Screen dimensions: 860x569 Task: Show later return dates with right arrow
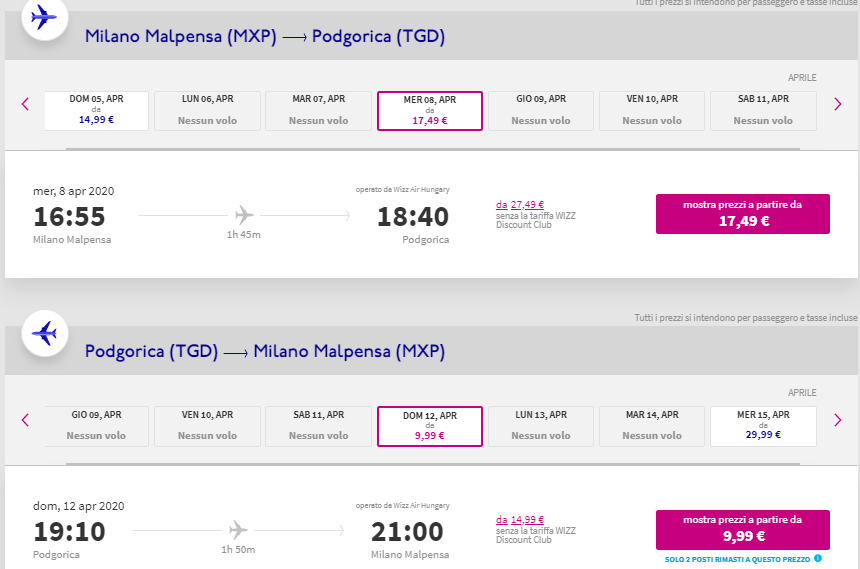tap(838, 419)
